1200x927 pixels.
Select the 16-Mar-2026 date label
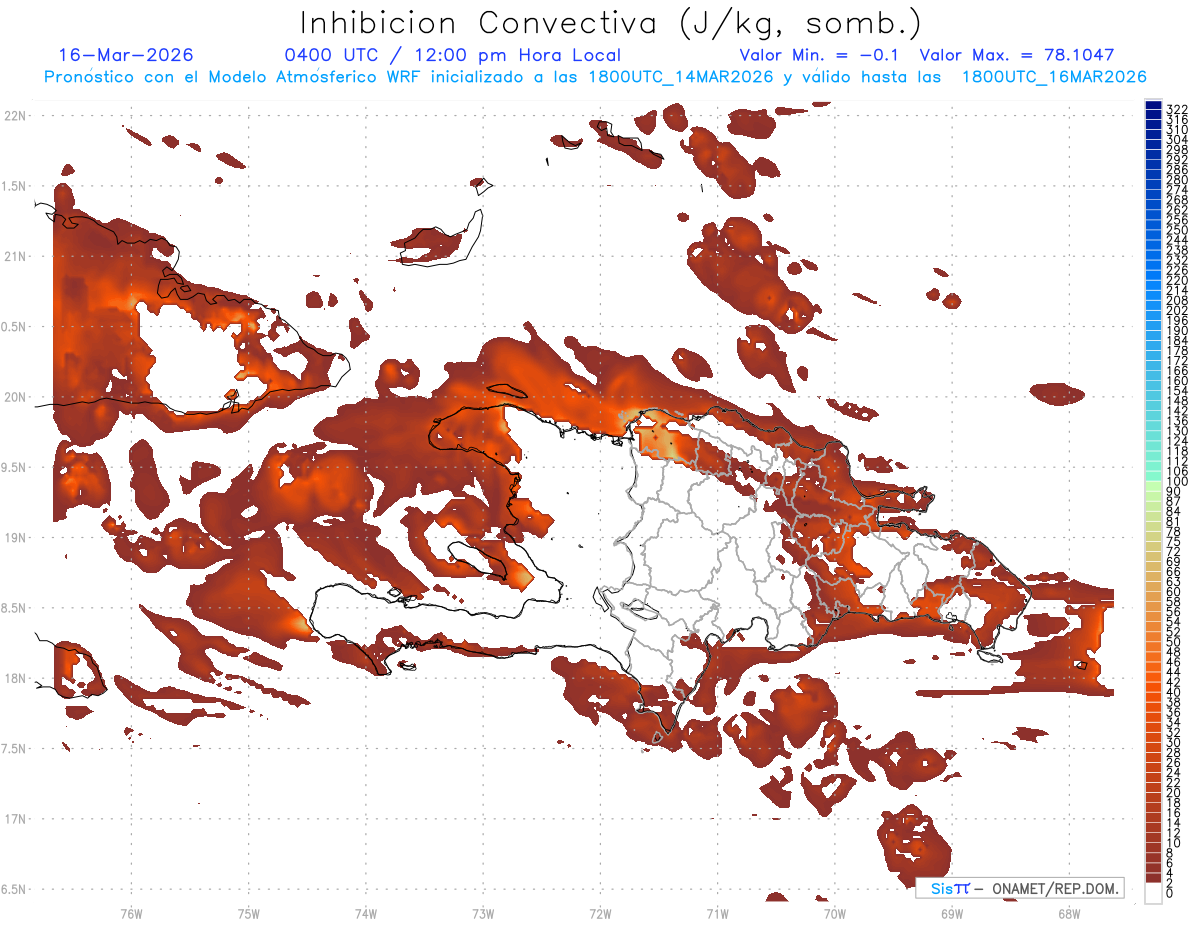click(x=126, y=55)
